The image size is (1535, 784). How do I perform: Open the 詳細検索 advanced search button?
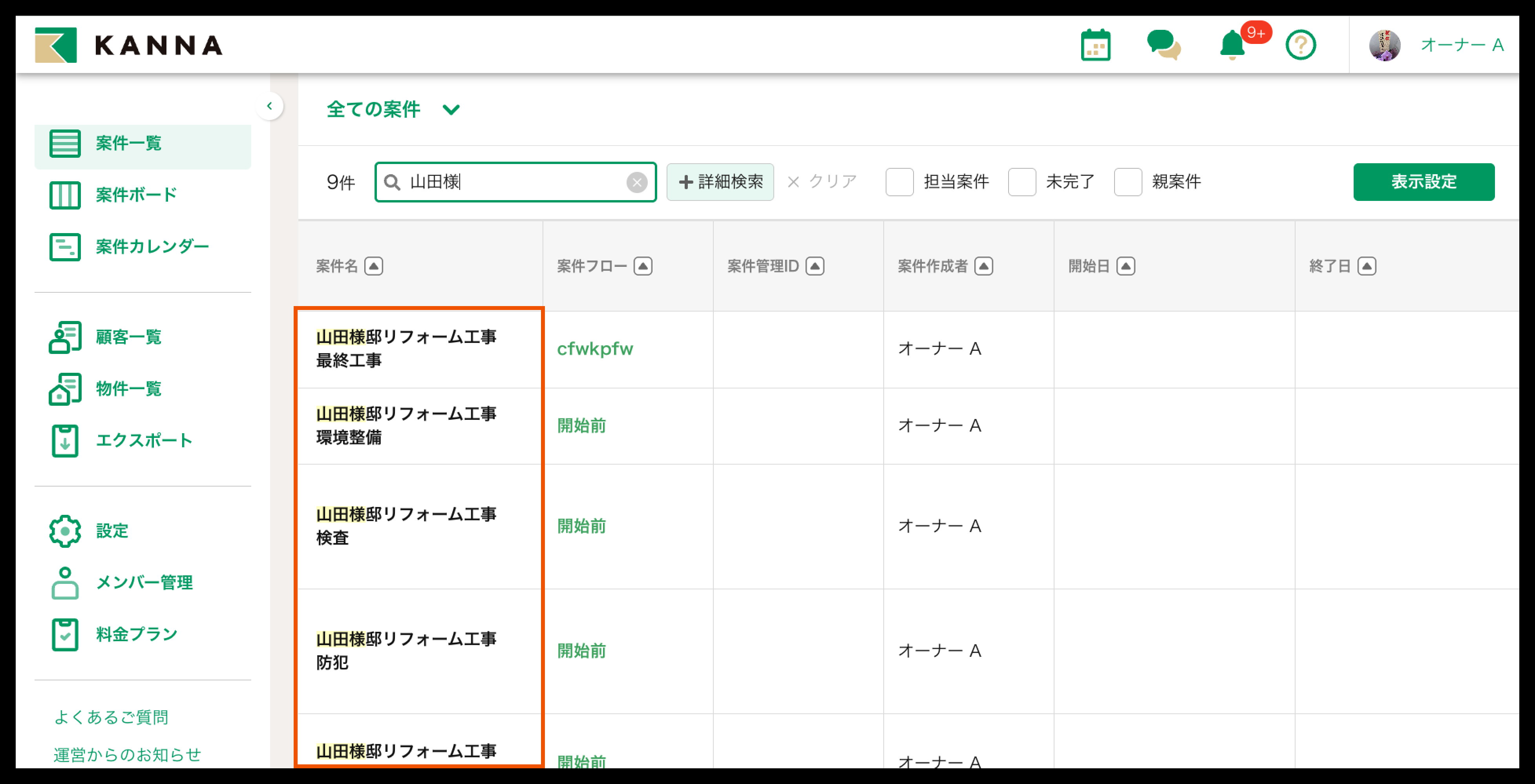[720, 182]
